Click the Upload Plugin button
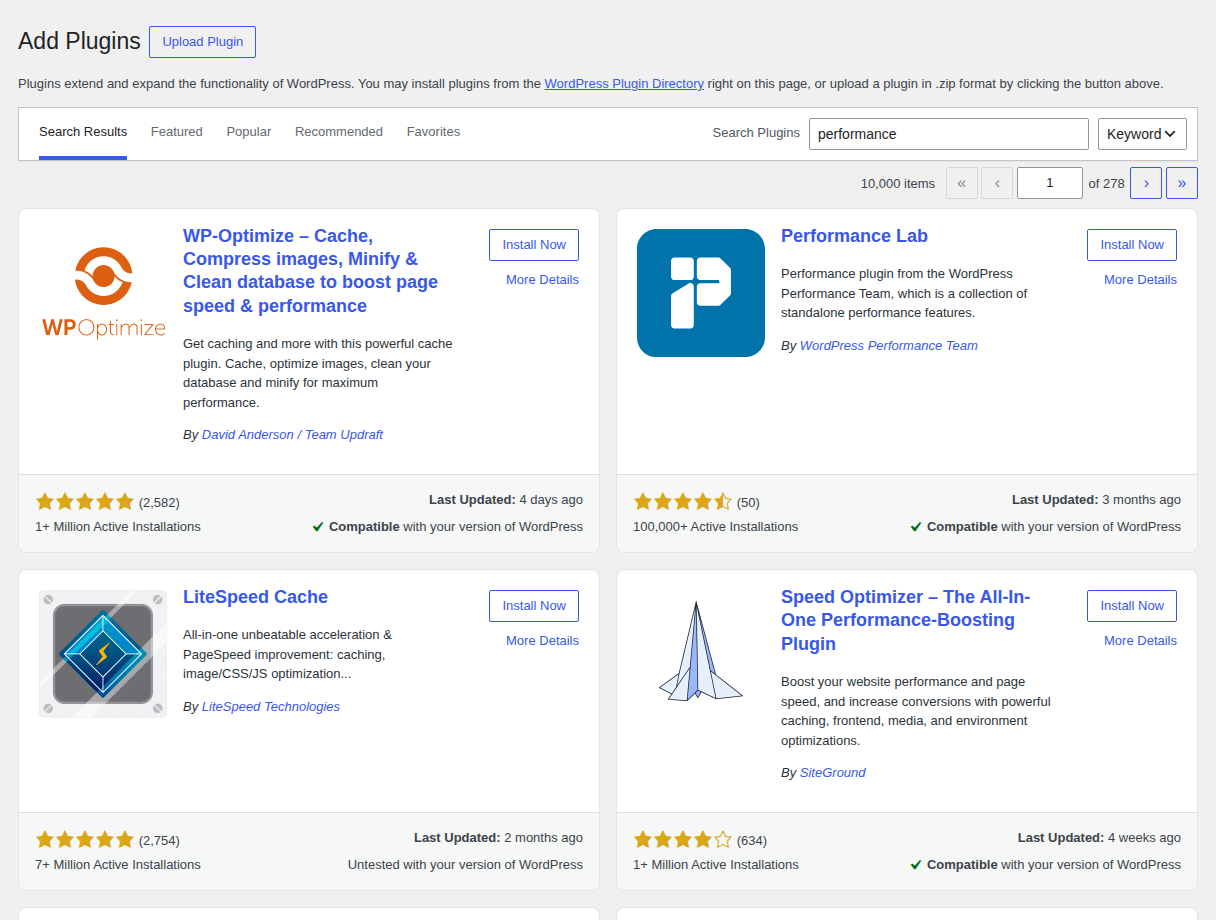This screenshot has width=1216, height=920. tap(203, 42)
